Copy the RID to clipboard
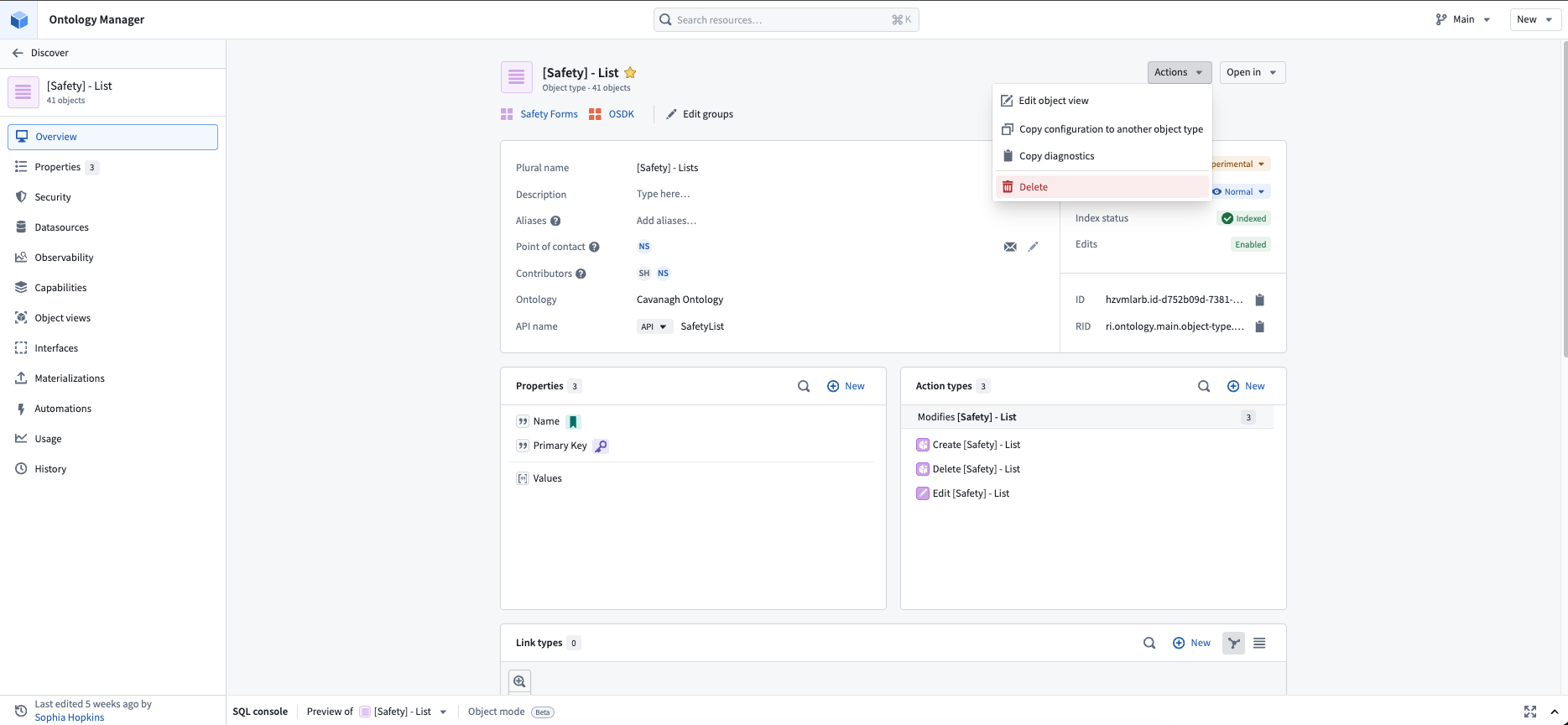 click(x=1259, y=326)
